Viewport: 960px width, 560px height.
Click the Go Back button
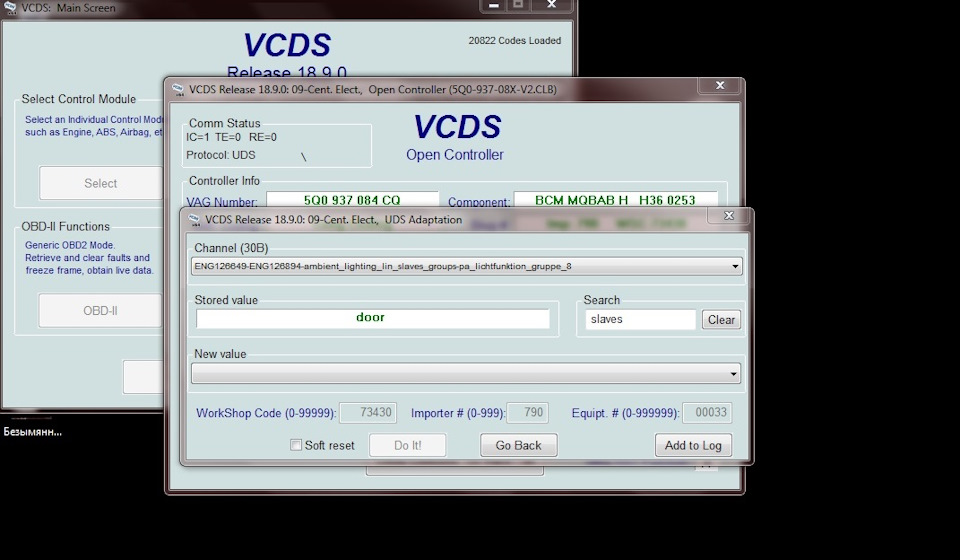pos(518,445)
